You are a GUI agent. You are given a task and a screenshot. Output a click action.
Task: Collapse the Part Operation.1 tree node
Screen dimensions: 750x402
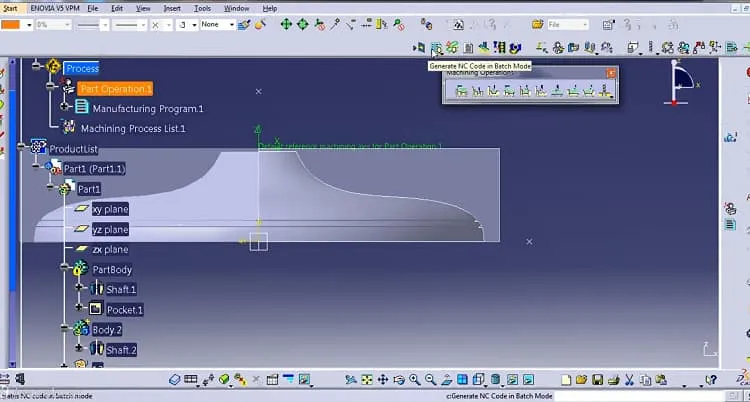50,86
